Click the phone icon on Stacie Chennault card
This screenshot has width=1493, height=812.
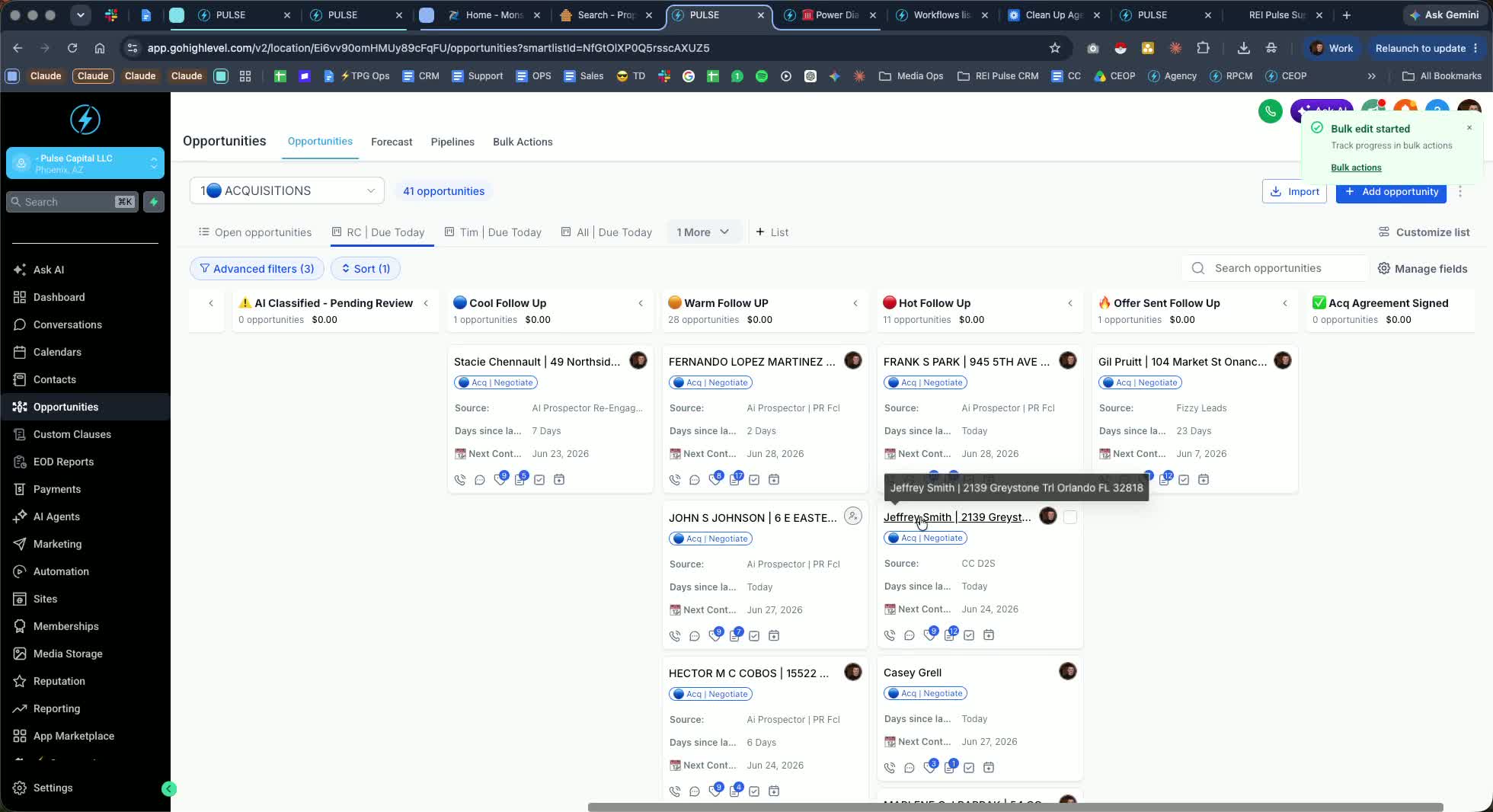(x=460, y=480)
